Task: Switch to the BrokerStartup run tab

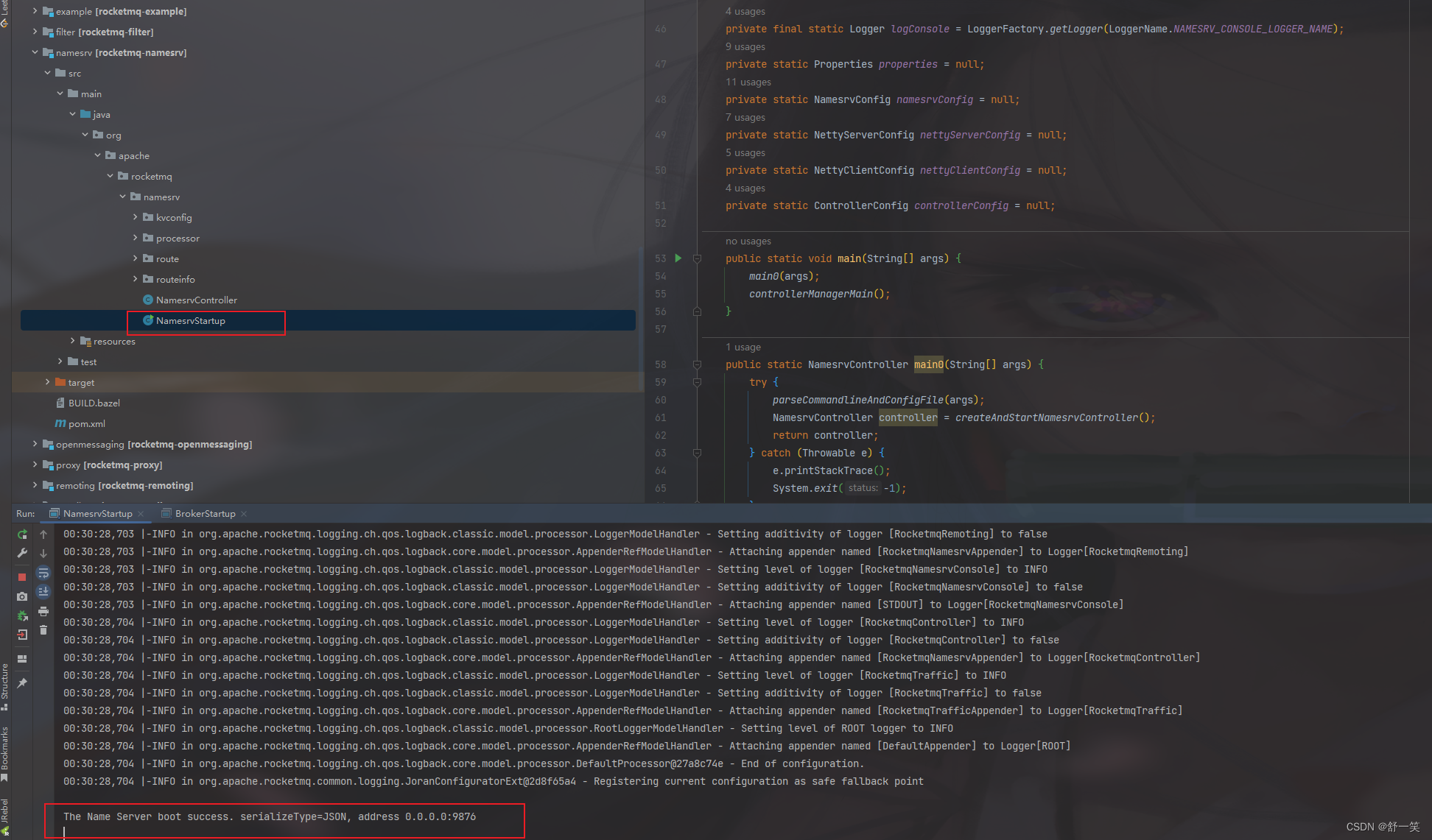Action: pyautogui.click(x=205, y=513)
